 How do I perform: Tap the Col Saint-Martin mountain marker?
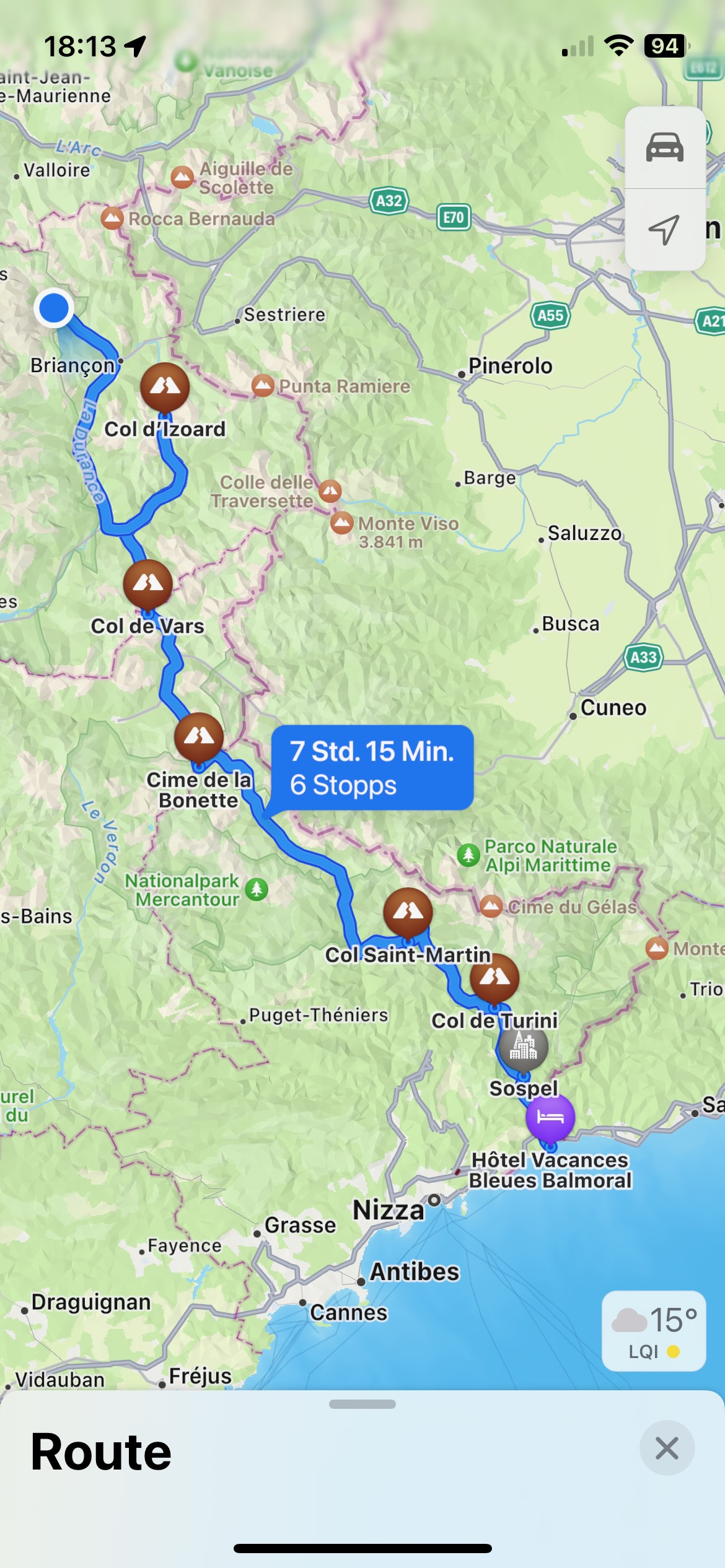coord(408,913)
